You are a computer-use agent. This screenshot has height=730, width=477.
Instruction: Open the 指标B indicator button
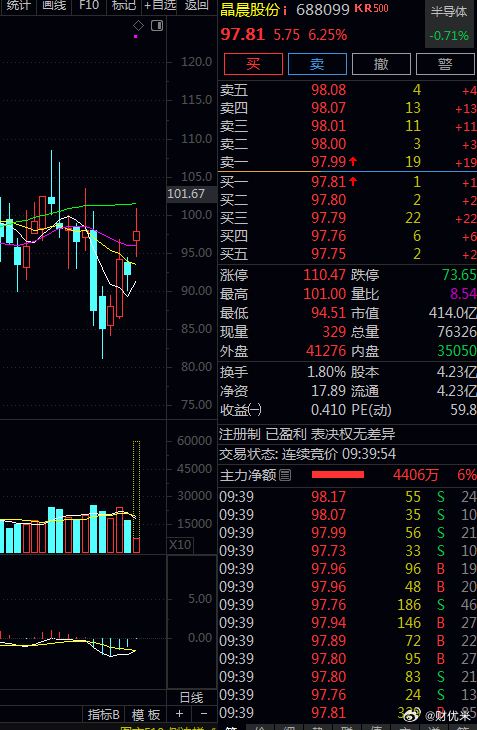(104, 715)
